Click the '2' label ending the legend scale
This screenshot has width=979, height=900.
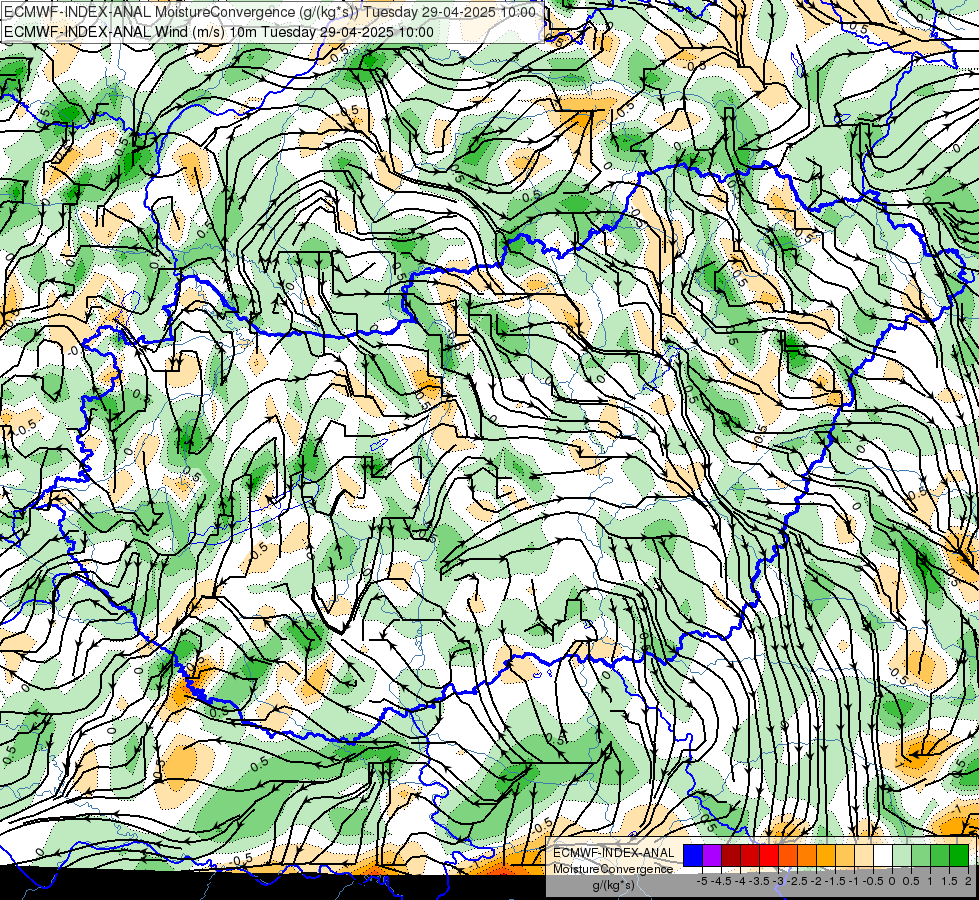[968, 881]
